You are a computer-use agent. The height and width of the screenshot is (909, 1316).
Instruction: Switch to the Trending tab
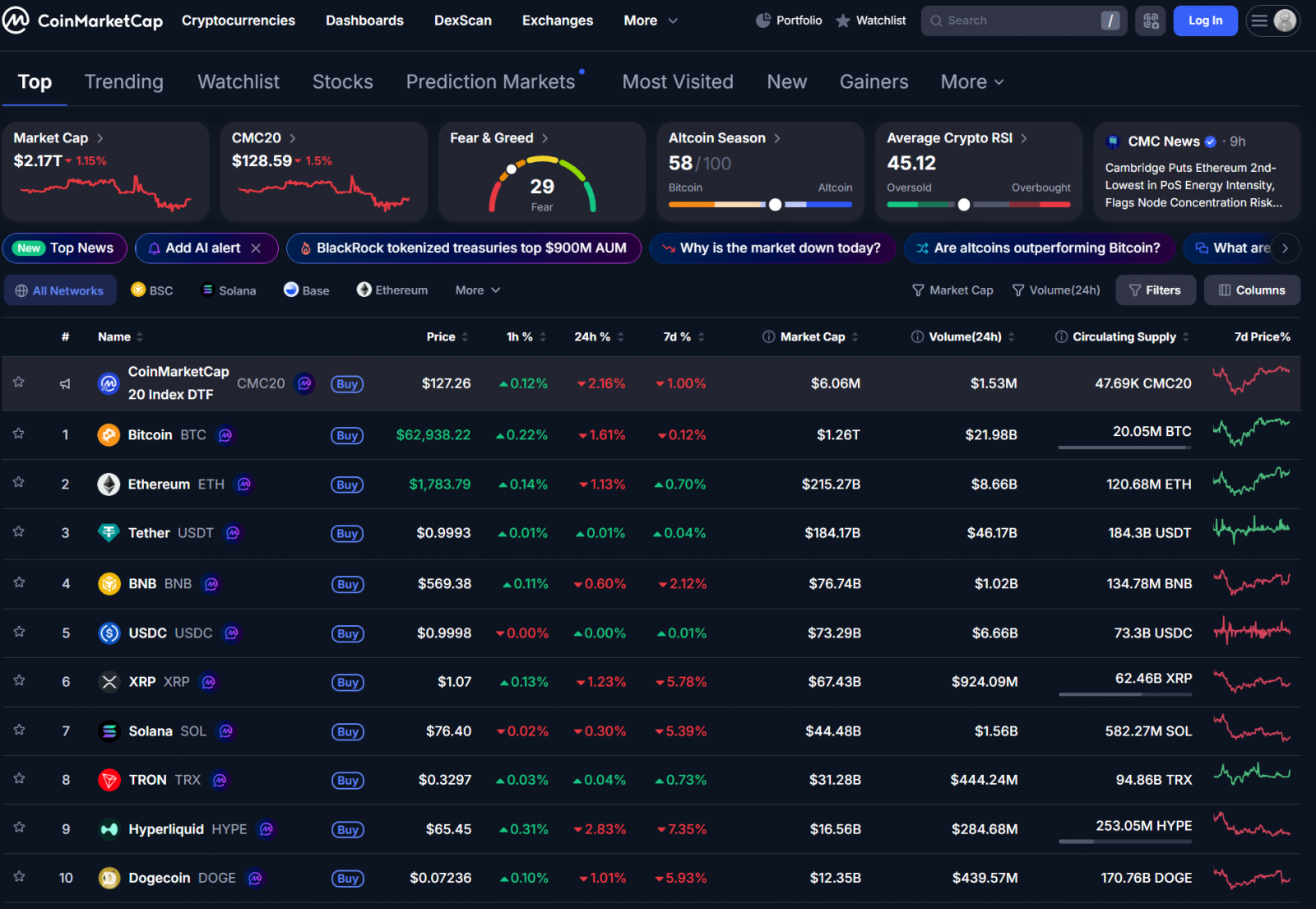[124, 81]
